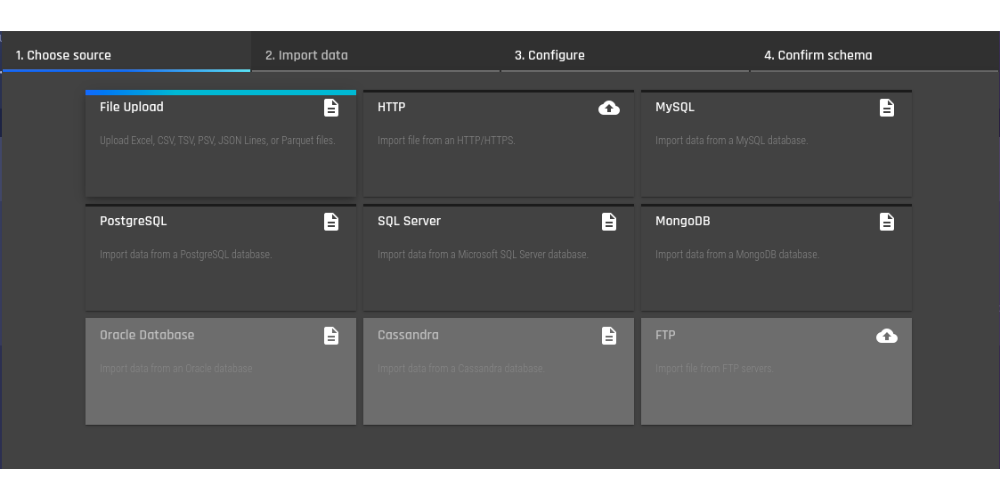
Task: Click the File Upload card document icon
Action: click(x=331, y=108)
